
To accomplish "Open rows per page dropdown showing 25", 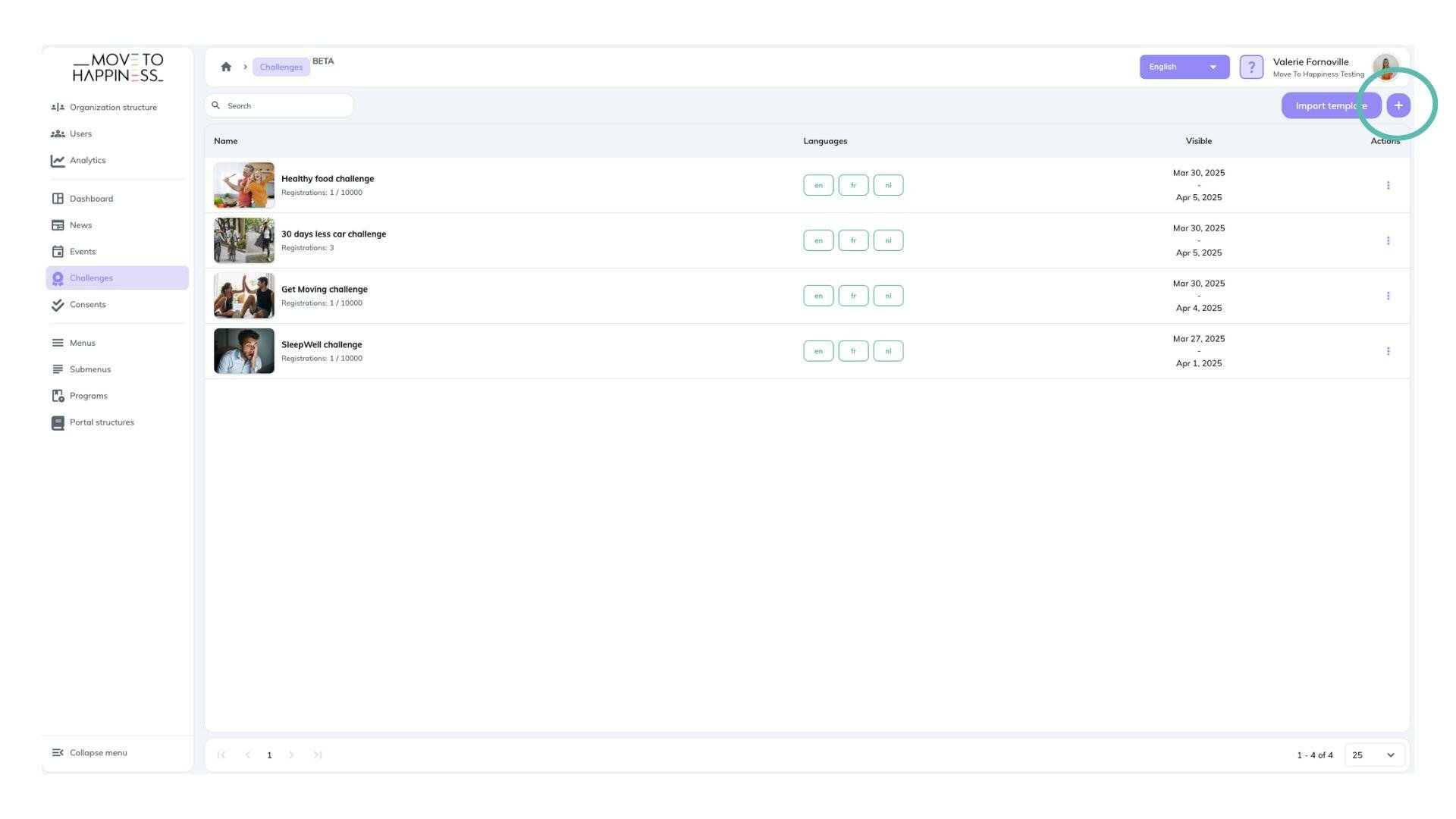I will click(x=1374, y=755).
